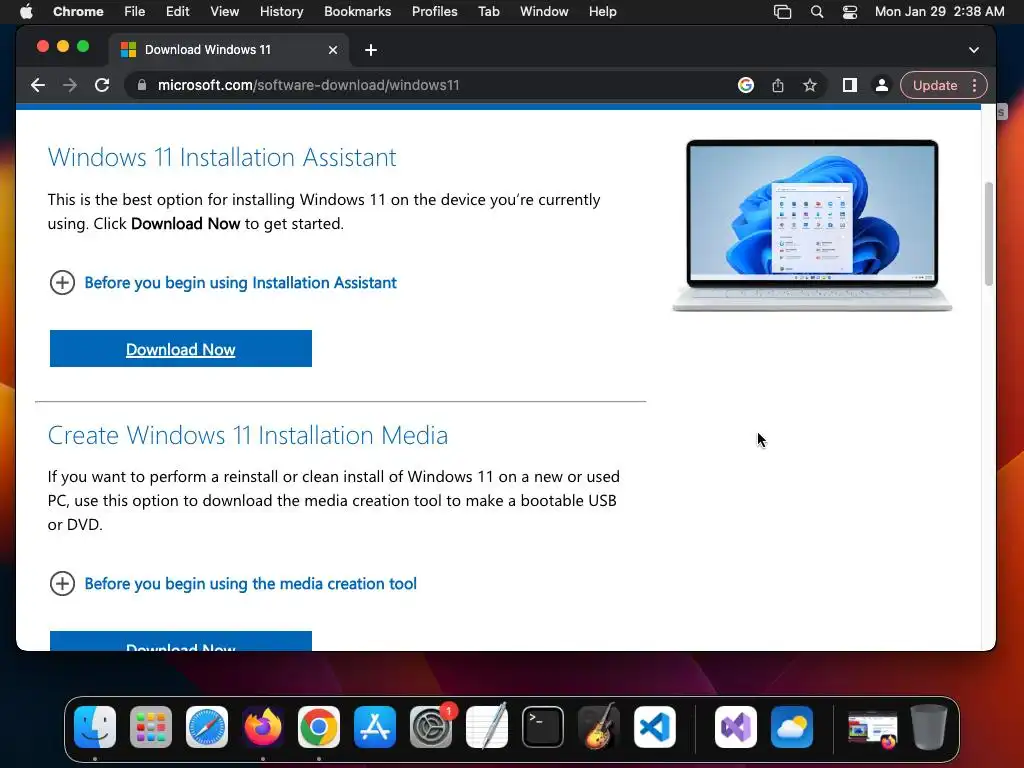Click the date and time in menu bar
This screenshot has height=768, width=1024.
(x=939, y=12)
